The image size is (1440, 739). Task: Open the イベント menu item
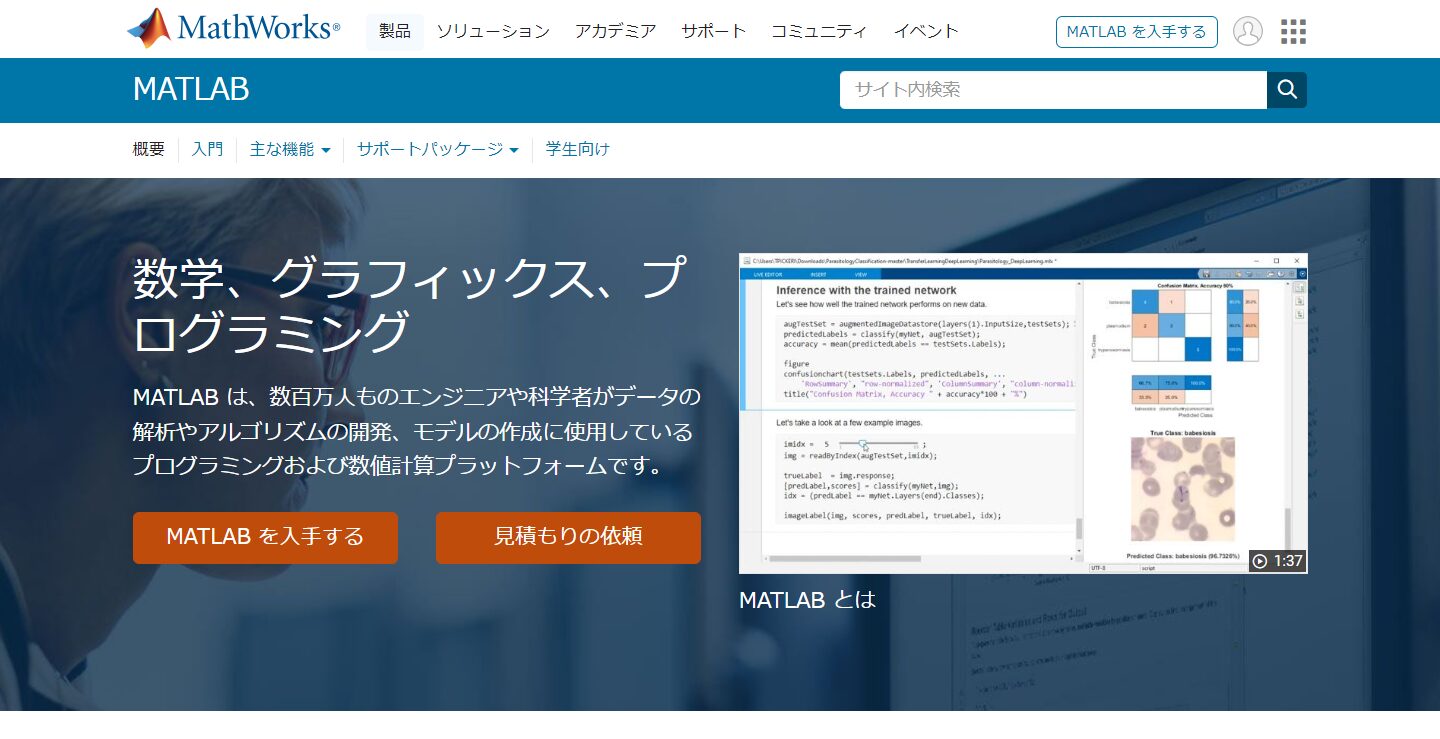pyautogui.click(x=926, y=32)
